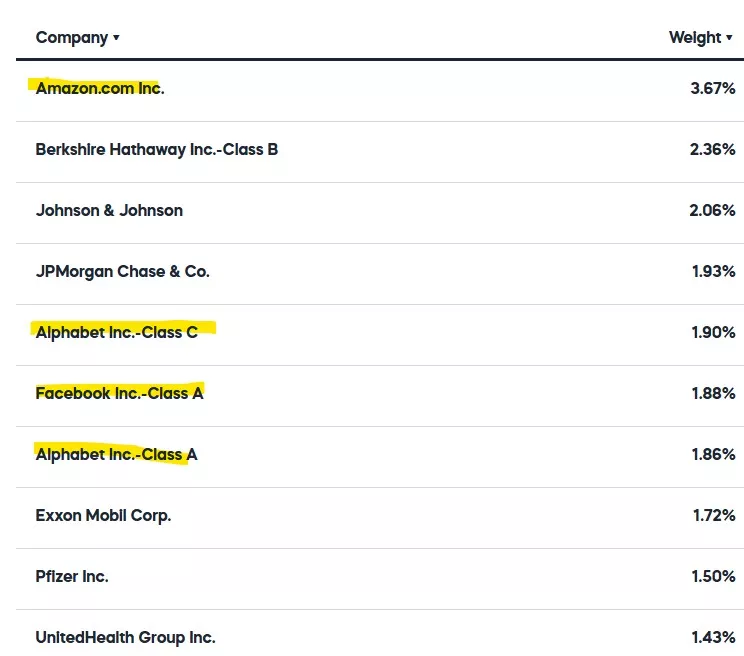Screen dimensions: 744x656
Task: Click the 1.93% JPMorgan weight cell
Action: pyautogui.click(x=713, y=271)
